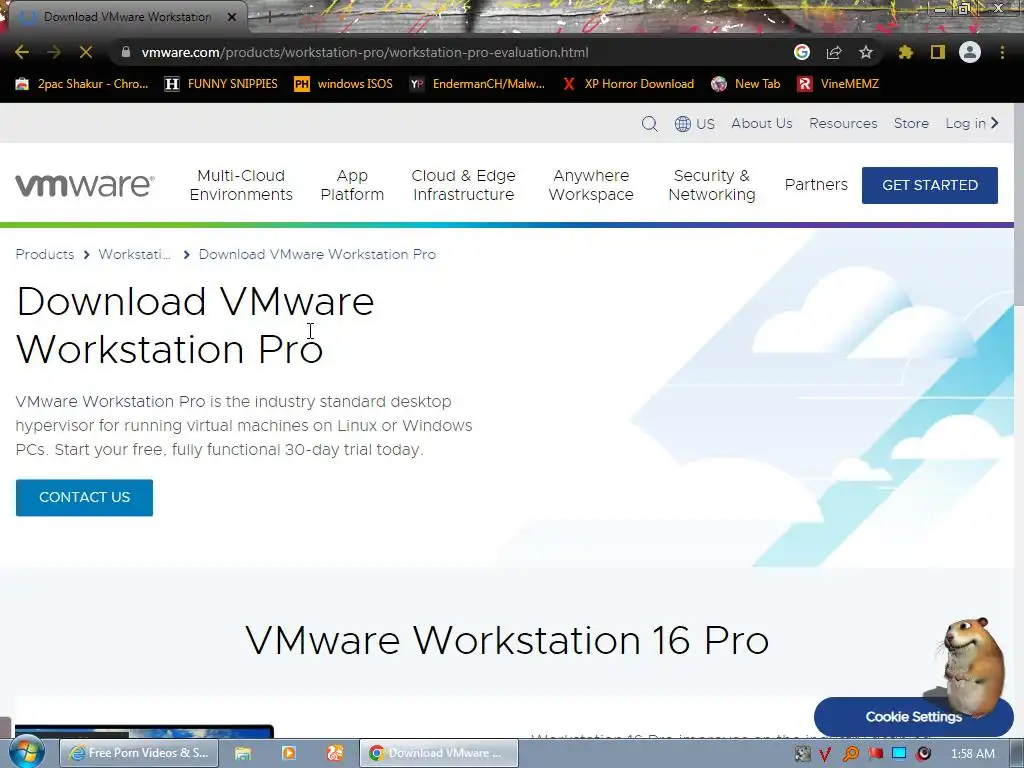Expand Cloud & Edge Infrastructure menu

click(x=464, y=185)
